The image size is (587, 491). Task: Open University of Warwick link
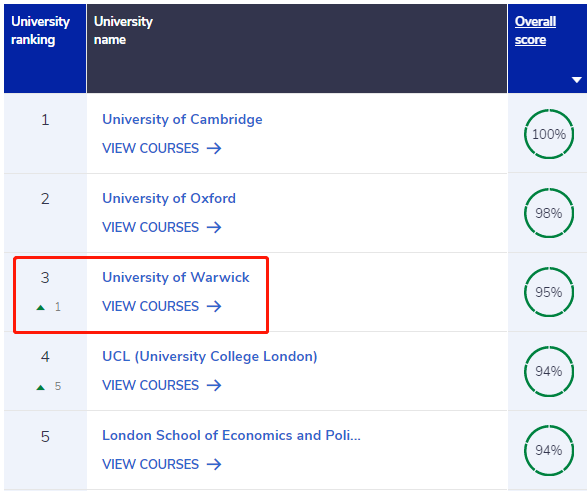pos(176,277)
